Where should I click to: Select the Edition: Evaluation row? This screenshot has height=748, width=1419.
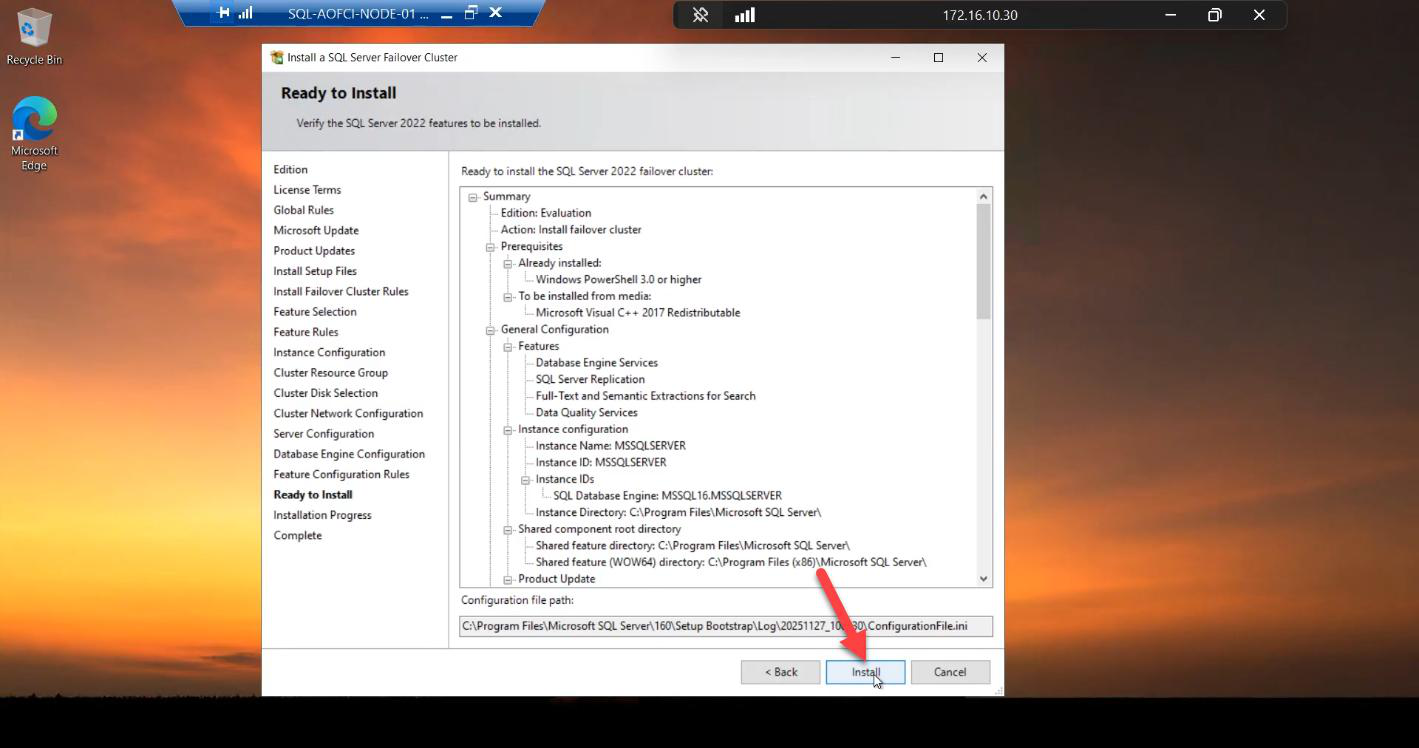coord(546,213)
